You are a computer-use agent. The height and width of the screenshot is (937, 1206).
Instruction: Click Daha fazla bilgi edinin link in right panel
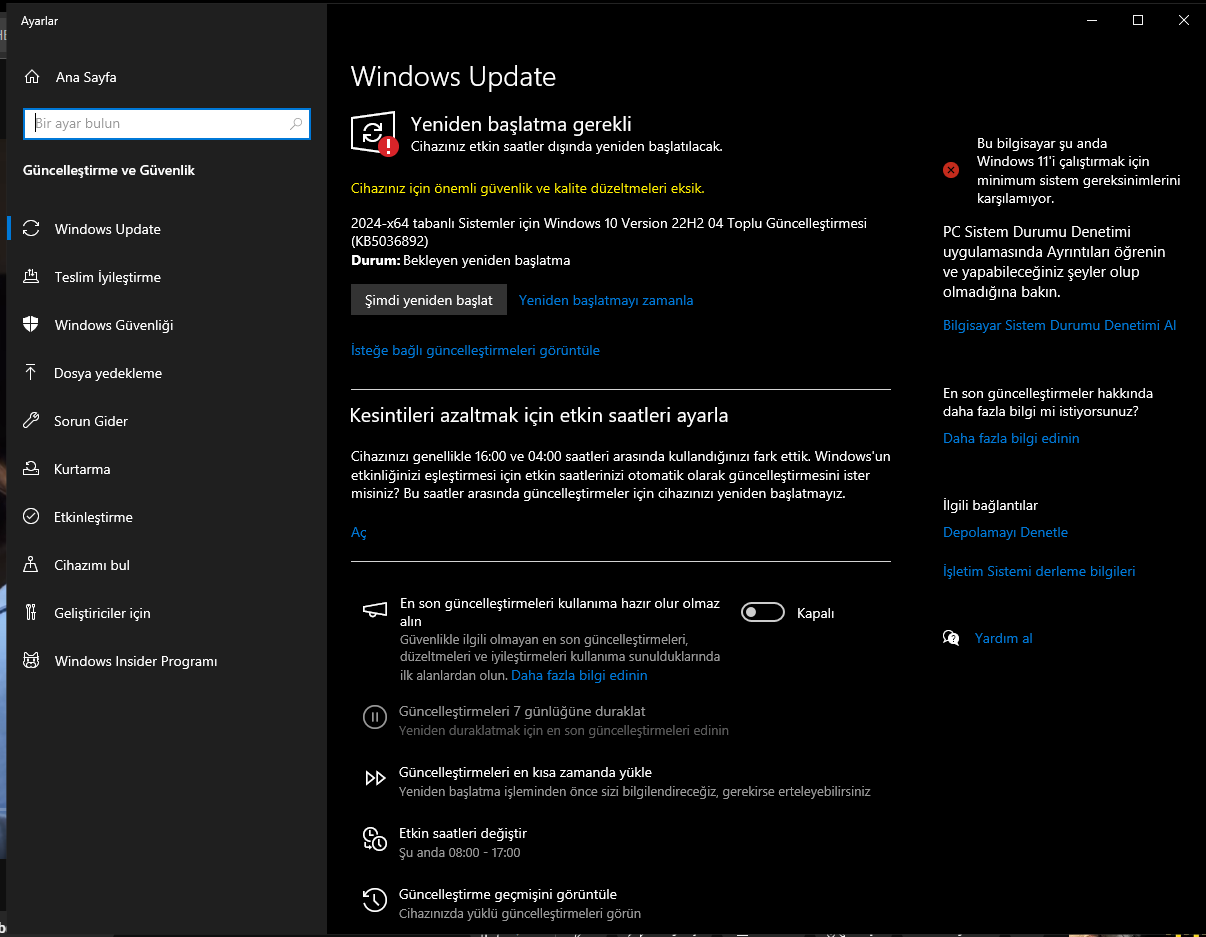[1011, 438]
